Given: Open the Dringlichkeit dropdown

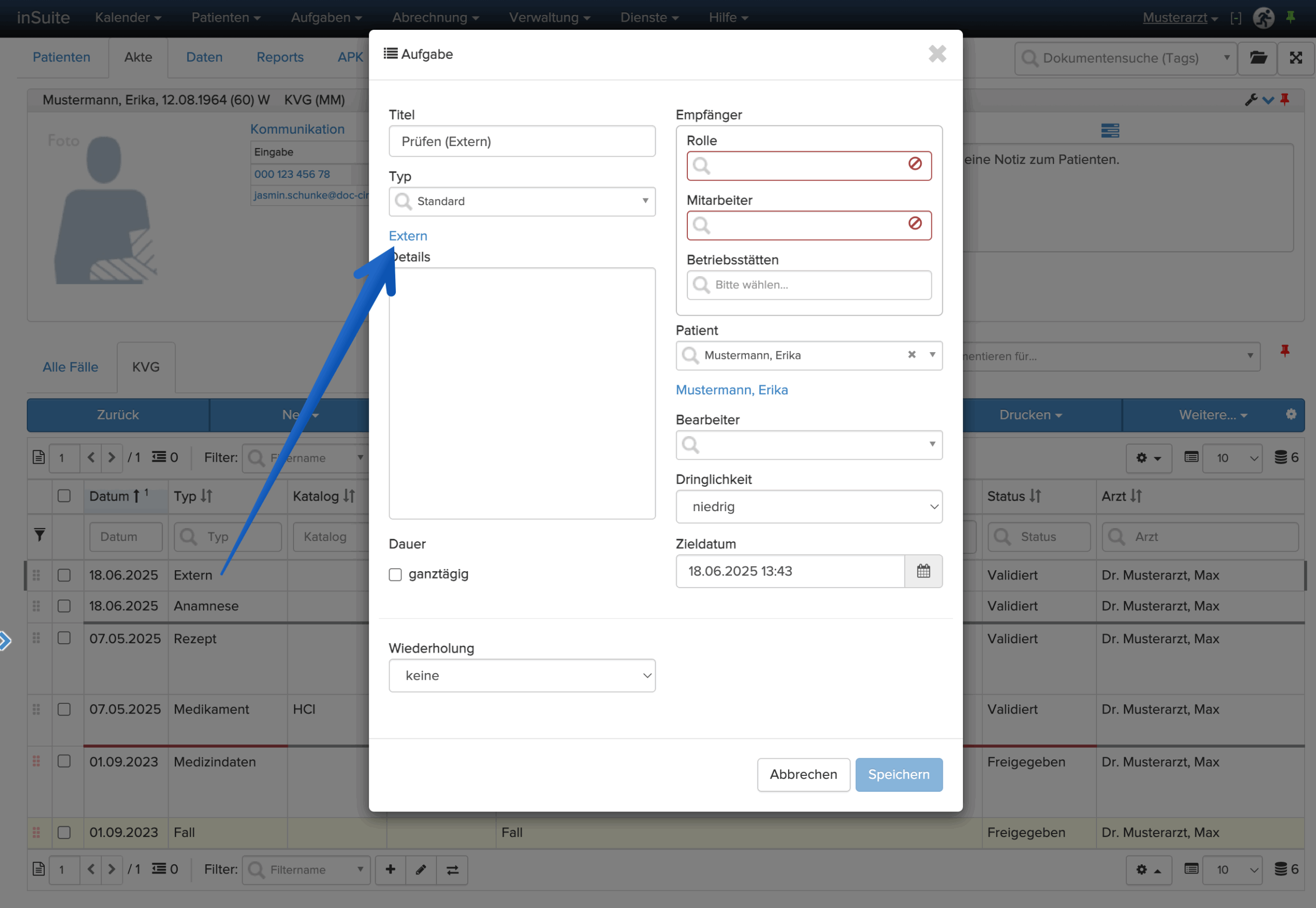Looking at the screenshot, I should click(808, 506).
